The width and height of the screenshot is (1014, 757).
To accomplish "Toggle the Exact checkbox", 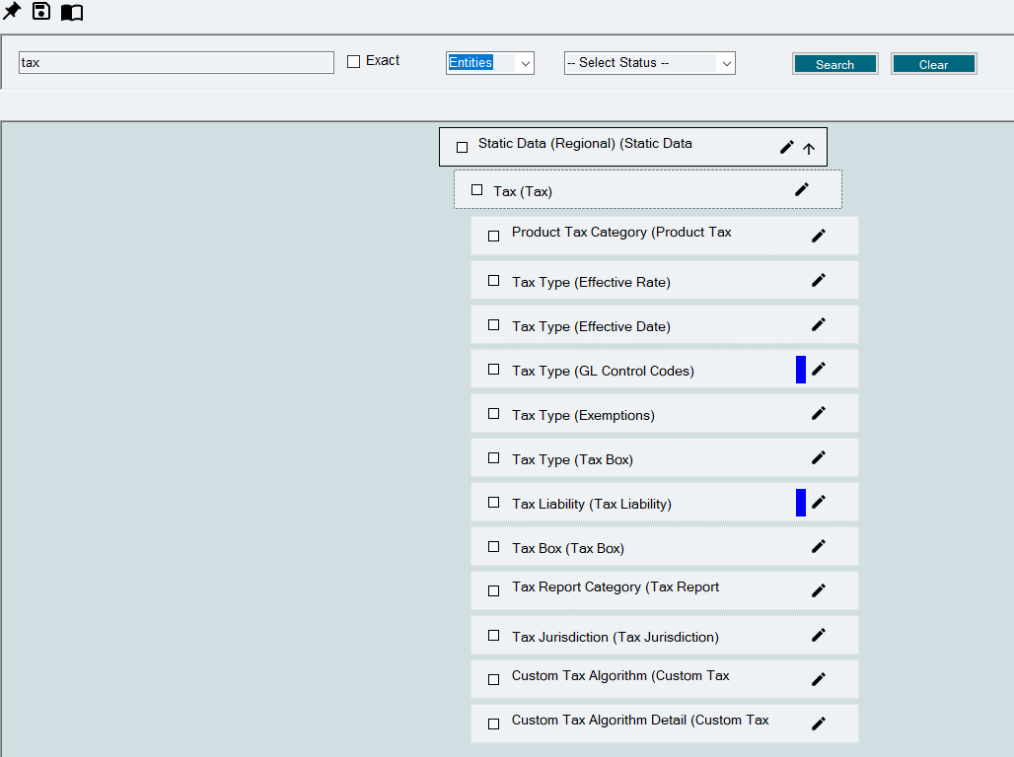I will point(353,61).
